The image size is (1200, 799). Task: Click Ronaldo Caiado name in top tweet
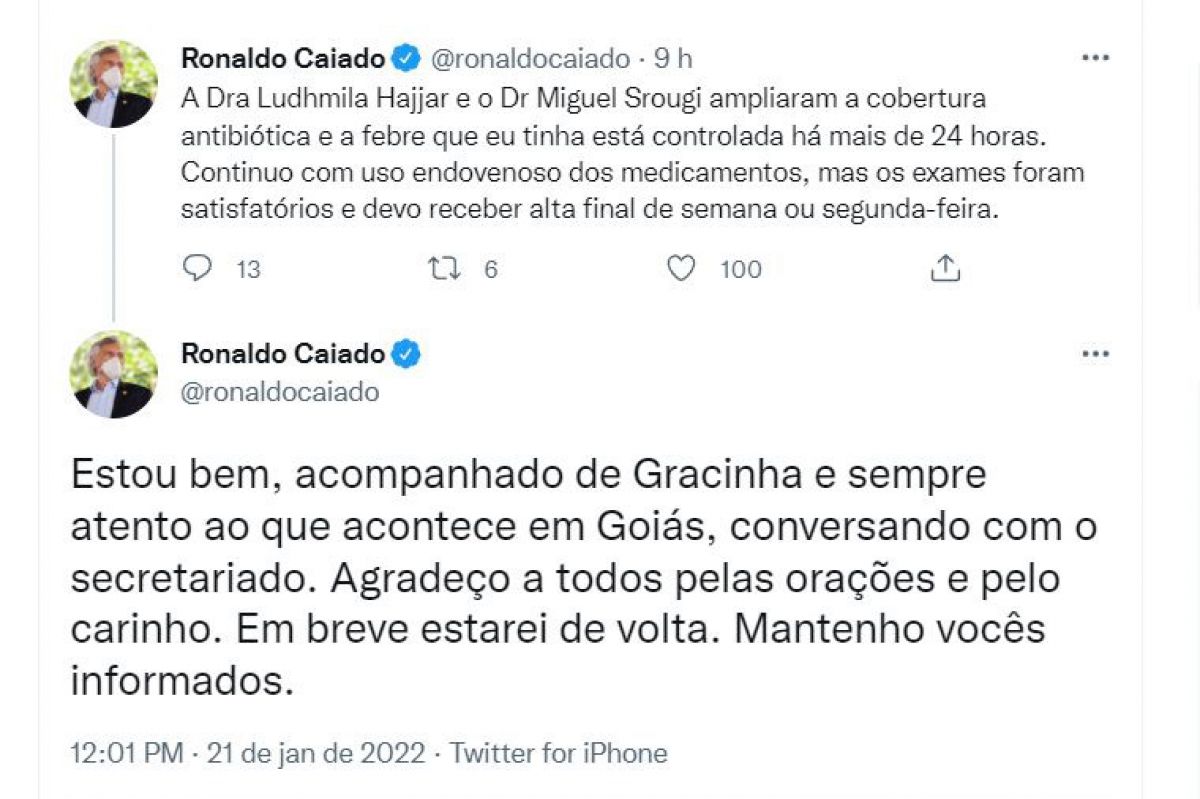tap(283, 59)
